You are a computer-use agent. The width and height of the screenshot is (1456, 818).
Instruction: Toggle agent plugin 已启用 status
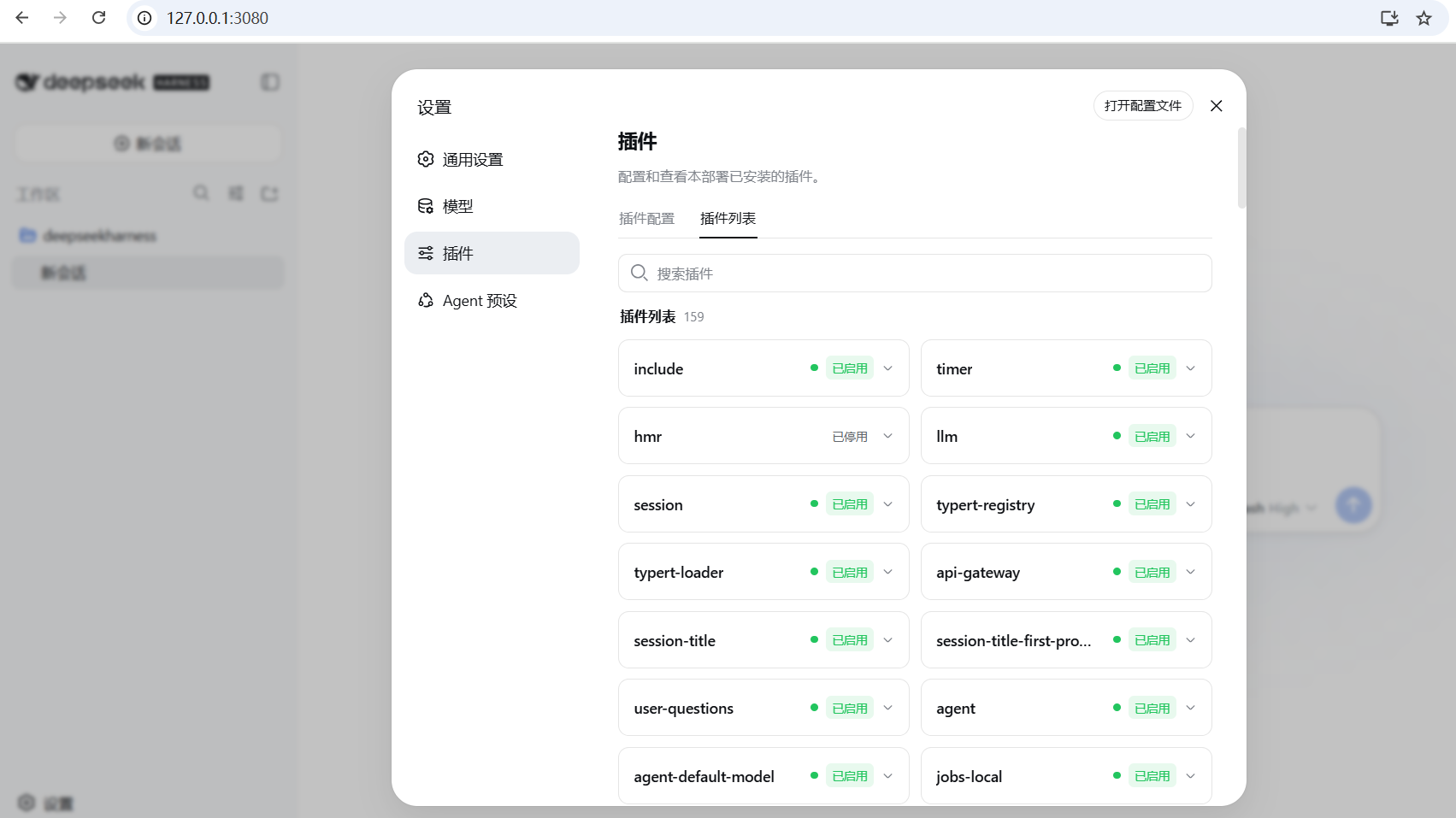click(1152, 709)
